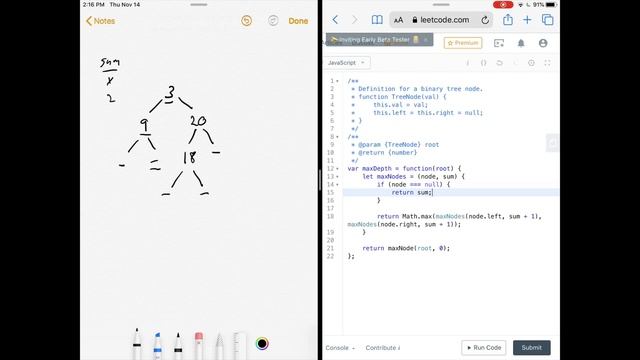The width and height of the screenshot is (640, 360).
Task: Collapse code fold at line 12
Action: click(338, 169)
